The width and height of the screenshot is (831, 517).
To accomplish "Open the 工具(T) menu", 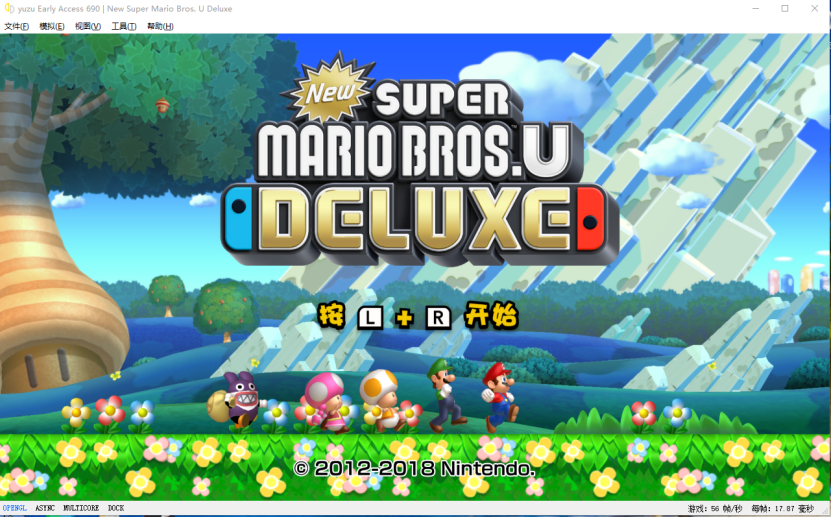I will 123,26.
